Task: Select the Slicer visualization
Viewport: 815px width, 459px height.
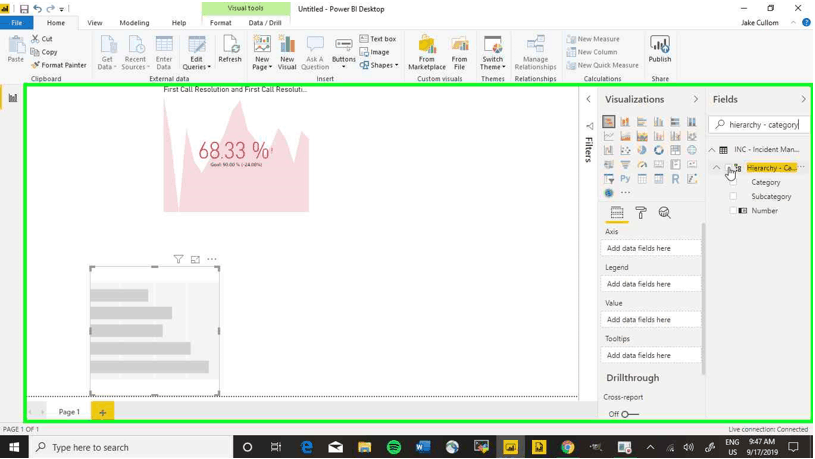Action: pos(609,179)
